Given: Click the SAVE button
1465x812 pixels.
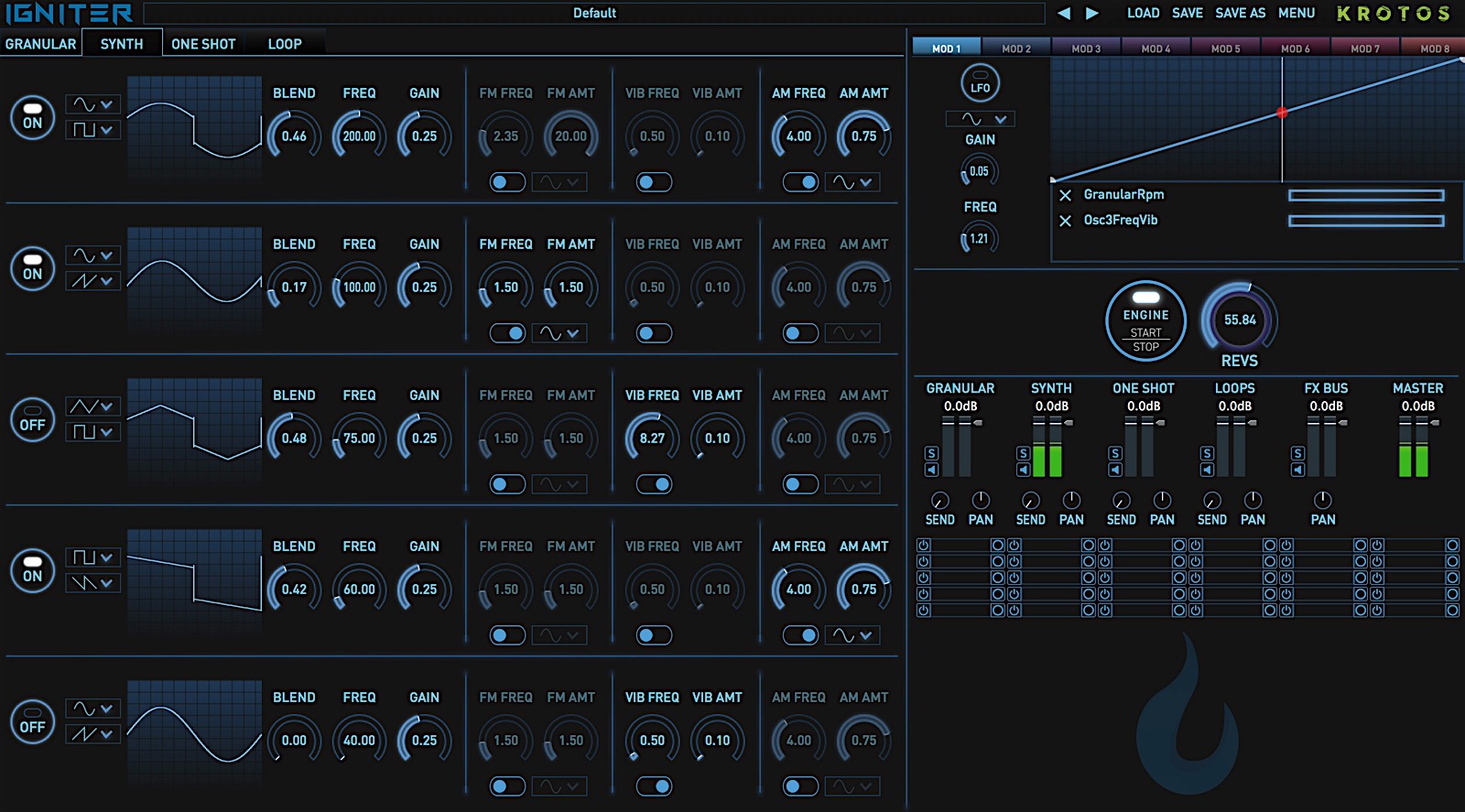Looking at the screenshot, I should pyautogui.click(x=1188, y=13).
